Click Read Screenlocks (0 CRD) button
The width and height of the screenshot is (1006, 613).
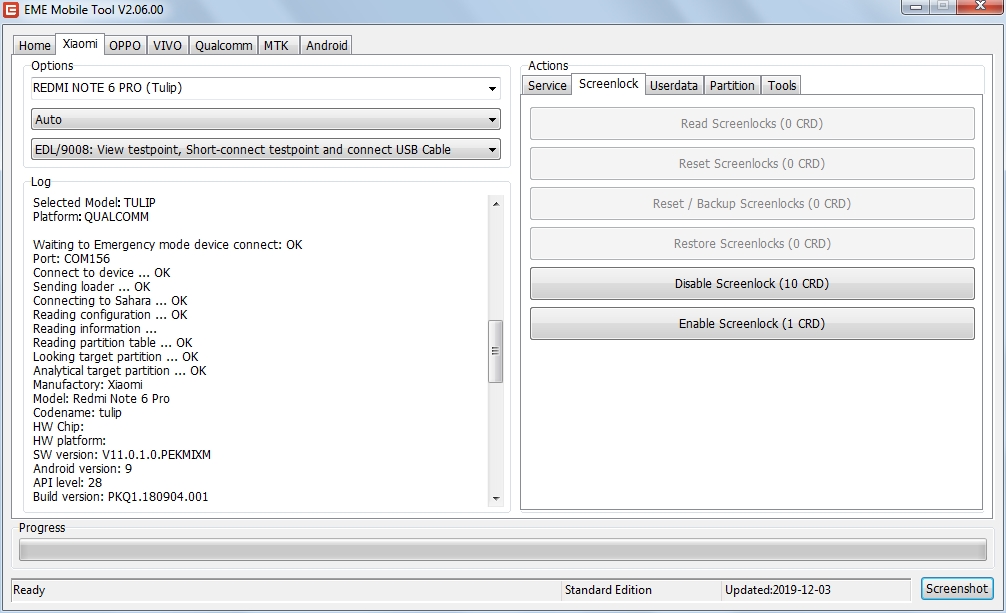pos(752,124)
